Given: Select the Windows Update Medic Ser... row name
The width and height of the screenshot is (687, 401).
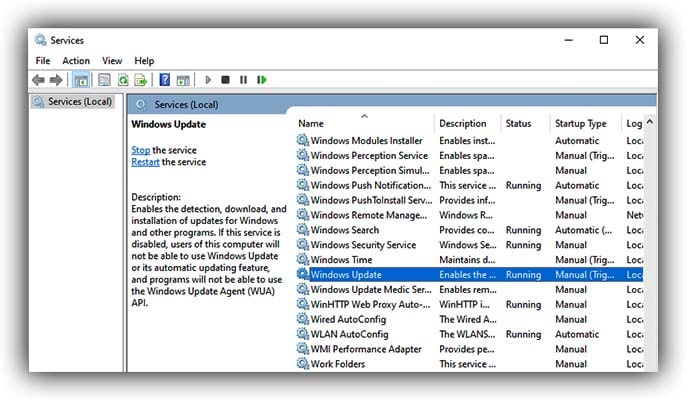Looking at the screenshot, I should [x=371, y=290].
